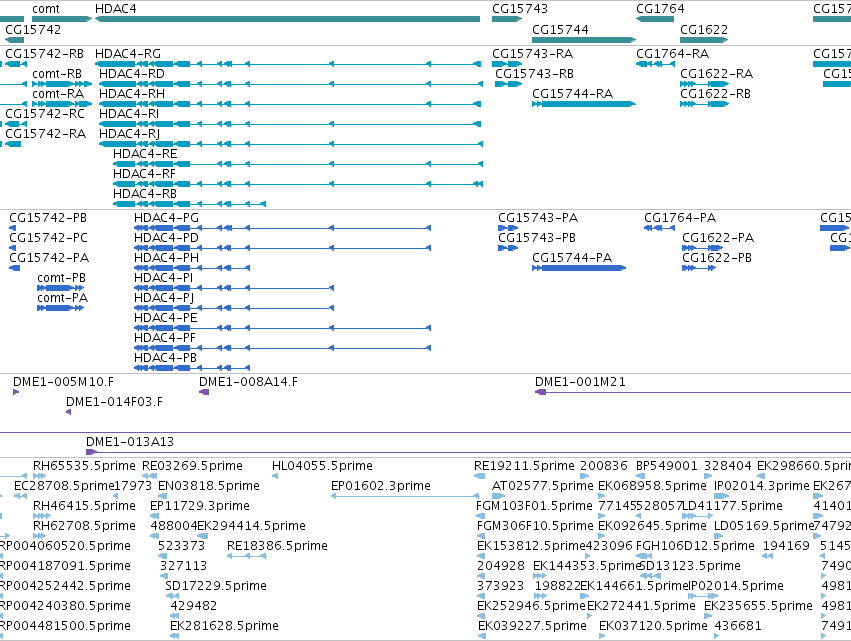This screenshot has width=851, height=641.
Task: Select EST RE19211.5prime
Action: [524, 466]
